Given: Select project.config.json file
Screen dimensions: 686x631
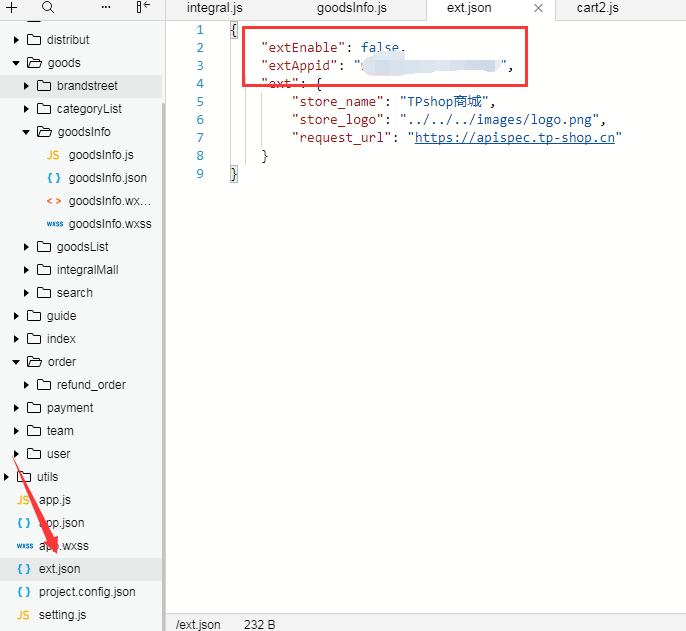Looking at the screenshot, I should 86,592.
